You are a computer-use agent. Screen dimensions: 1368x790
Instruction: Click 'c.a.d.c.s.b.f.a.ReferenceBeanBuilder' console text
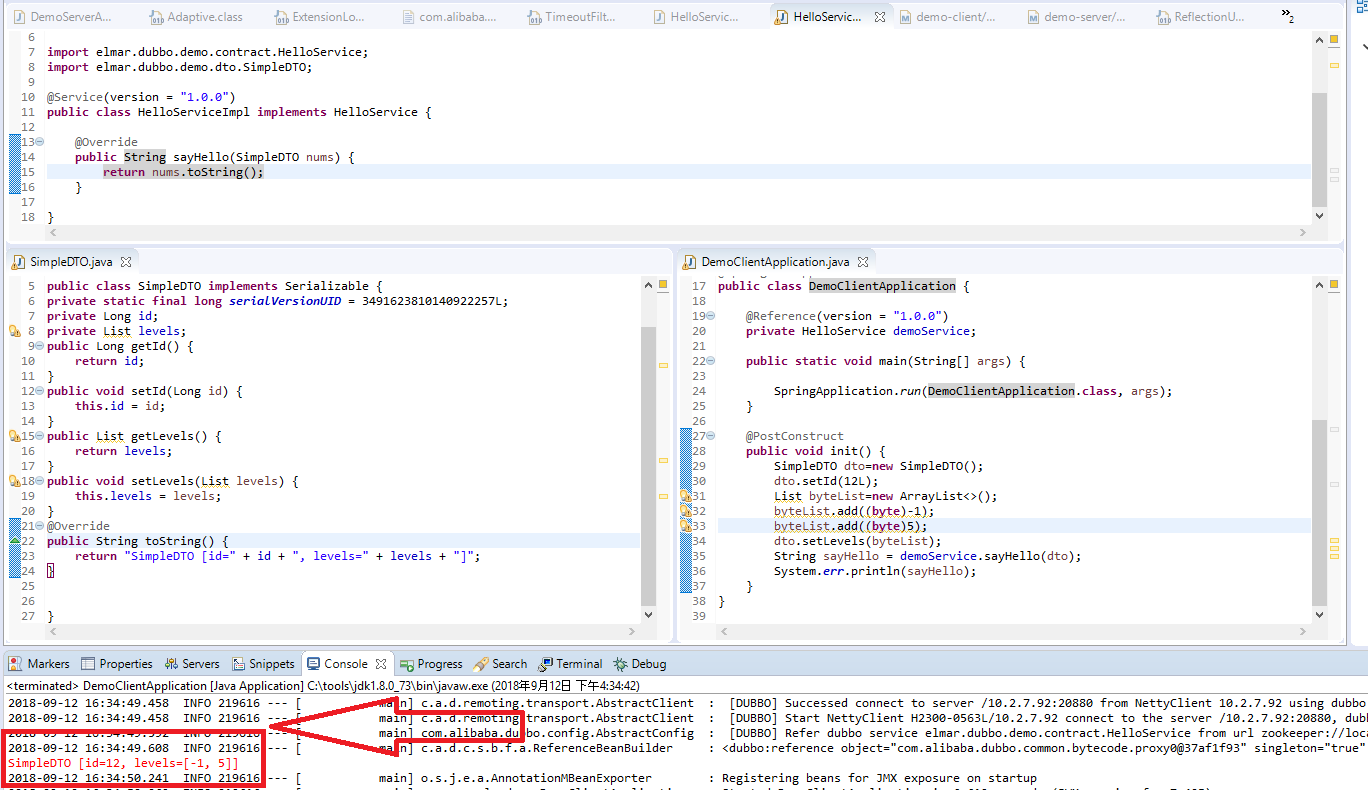[547, 748]
